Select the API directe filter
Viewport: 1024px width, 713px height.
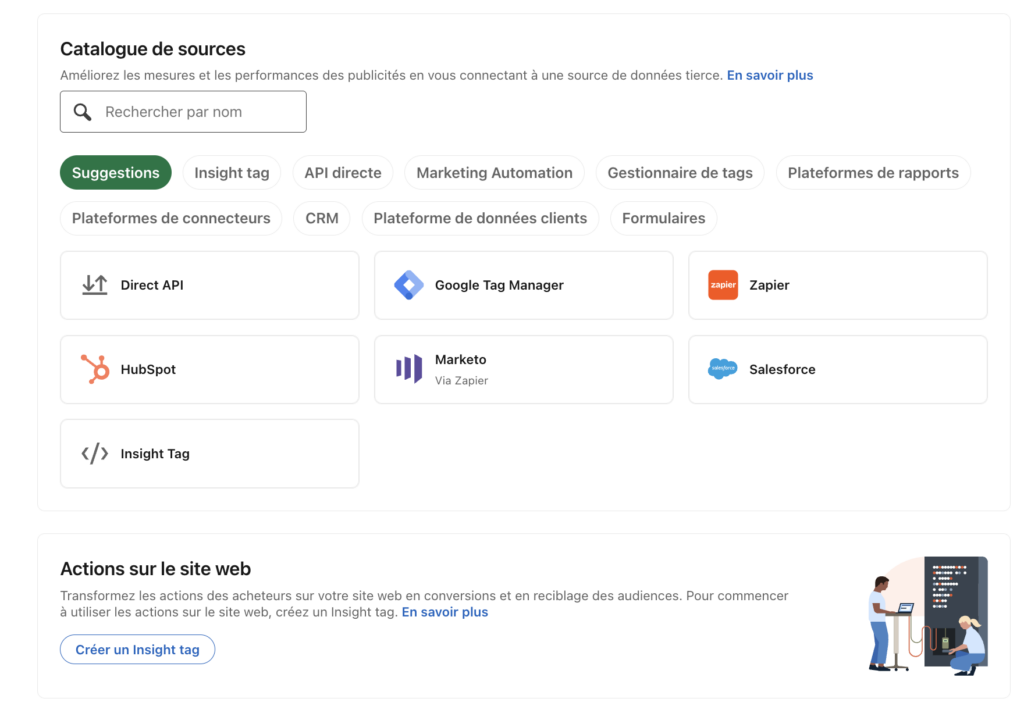click(342, 172)
